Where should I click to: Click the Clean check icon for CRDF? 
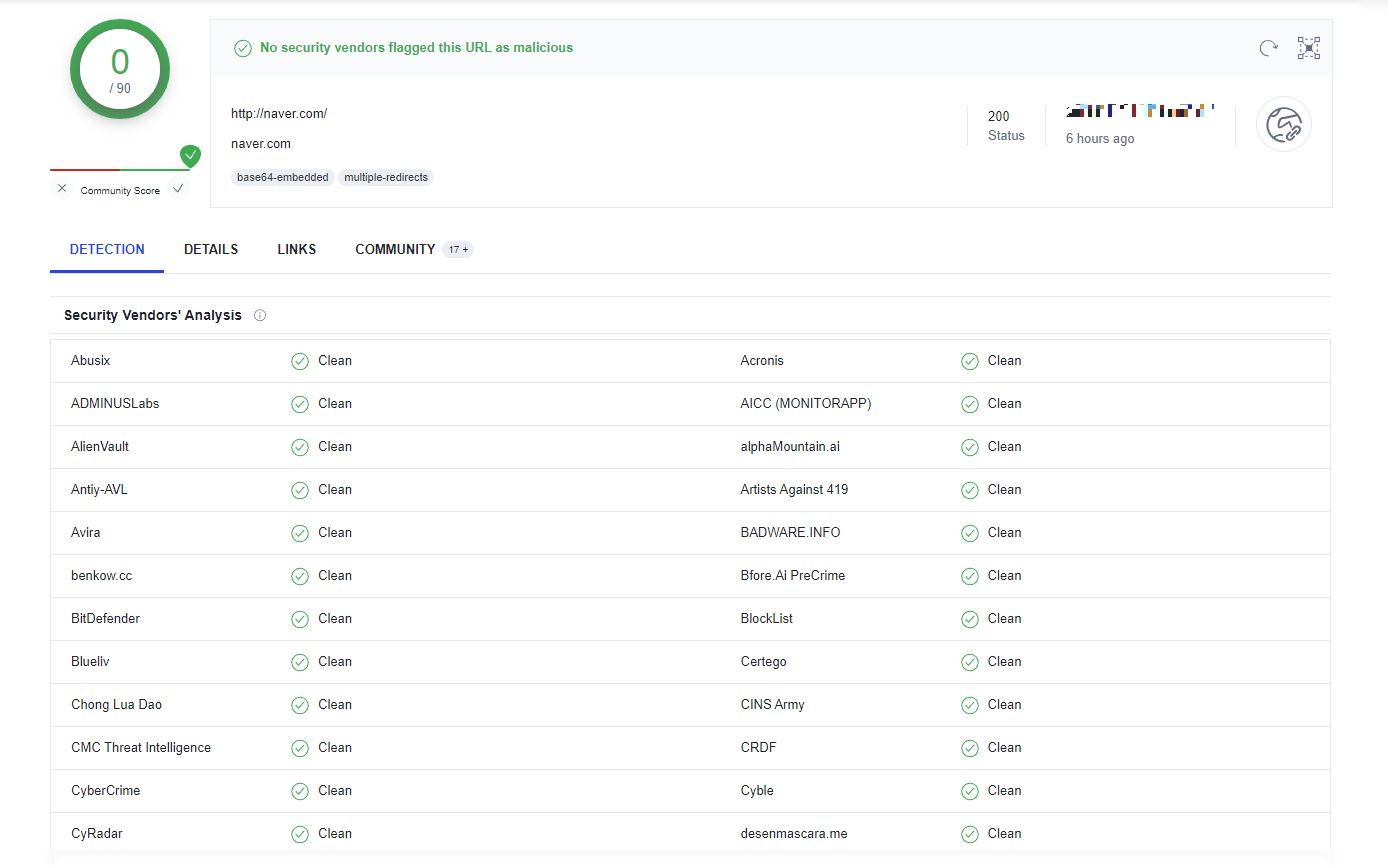[969, 748]
